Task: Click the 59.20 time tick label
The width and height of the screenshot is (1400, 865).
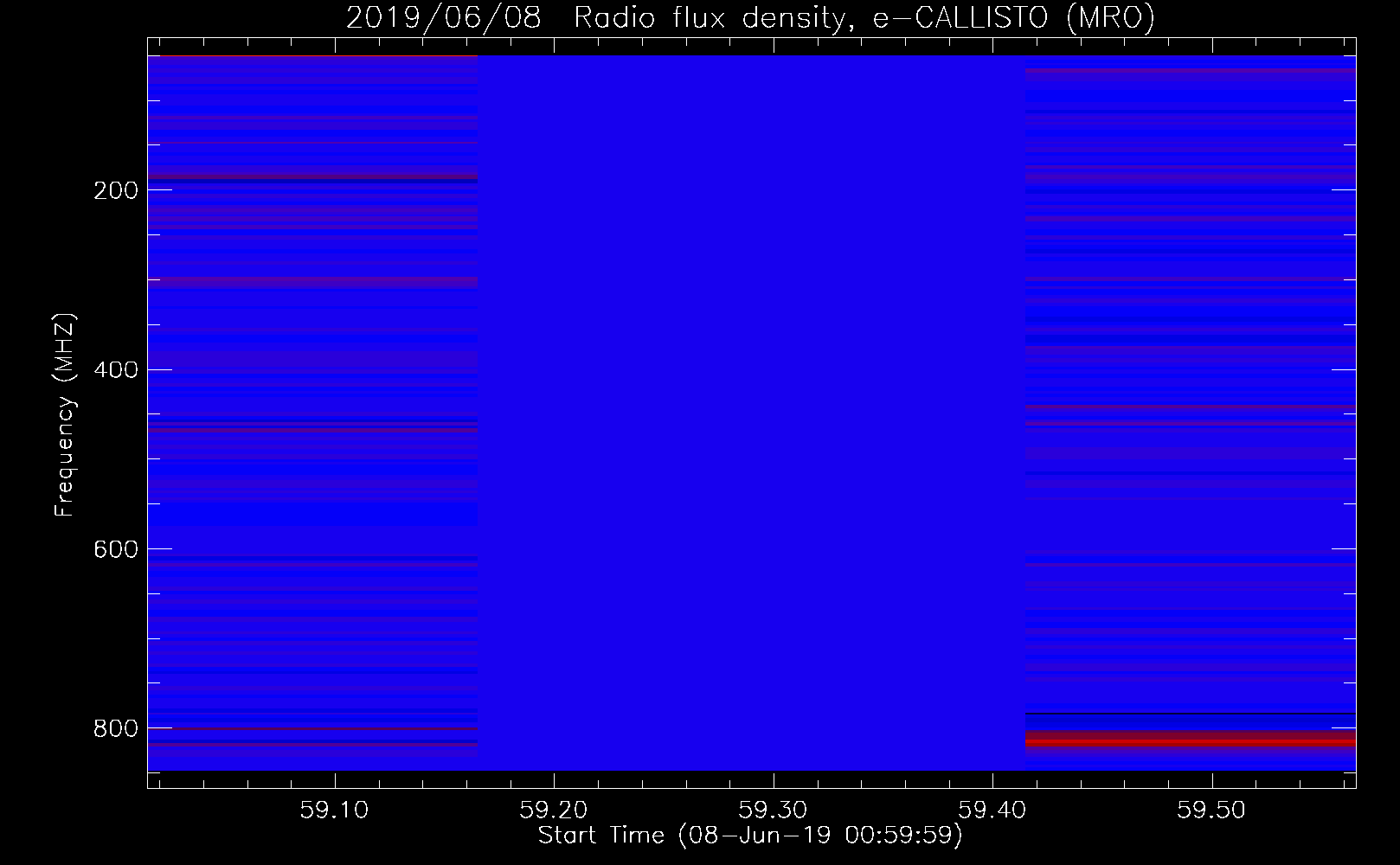Action: 553,810
